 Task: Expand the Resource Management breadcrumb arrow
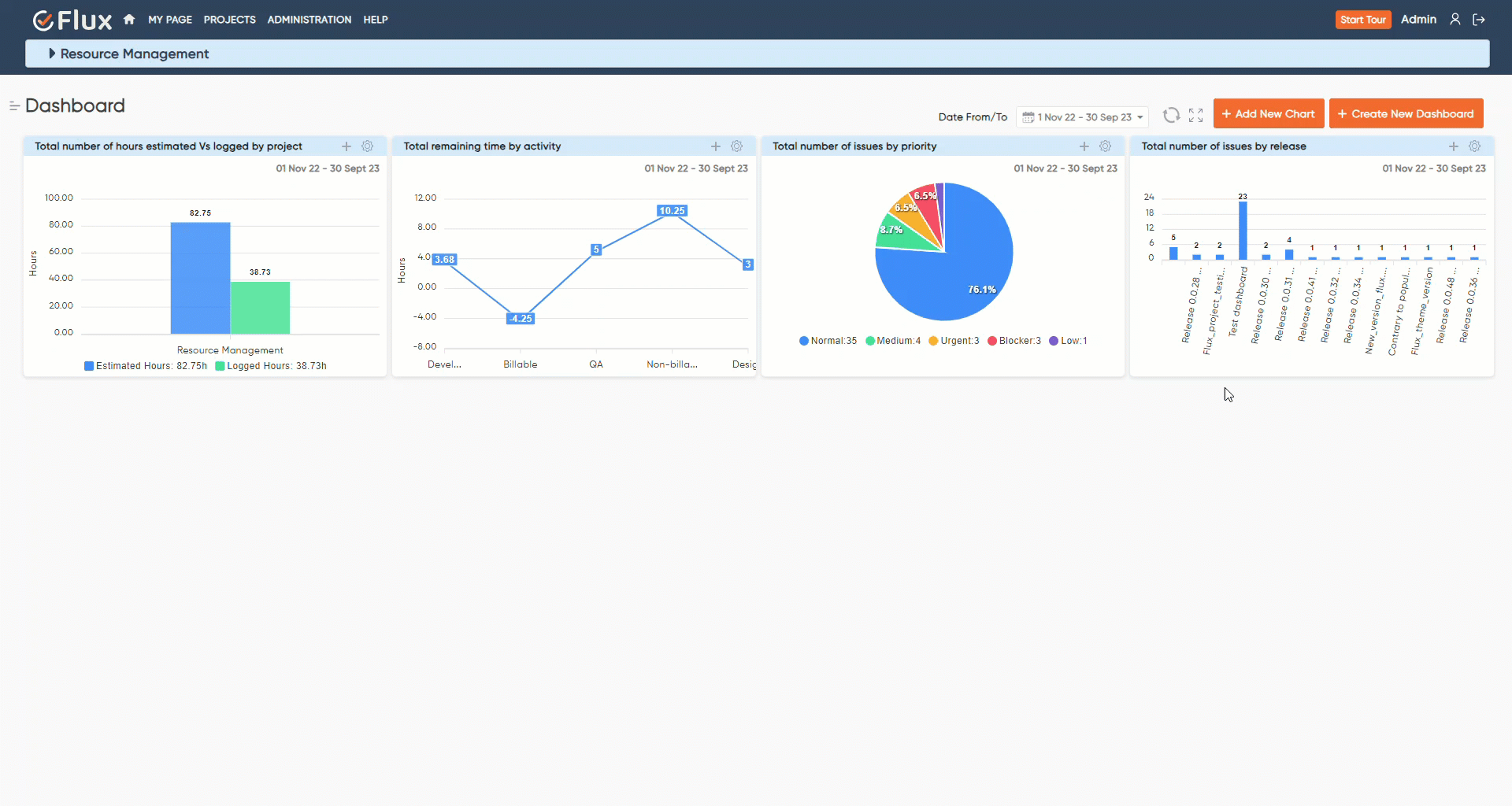[52, 54]
